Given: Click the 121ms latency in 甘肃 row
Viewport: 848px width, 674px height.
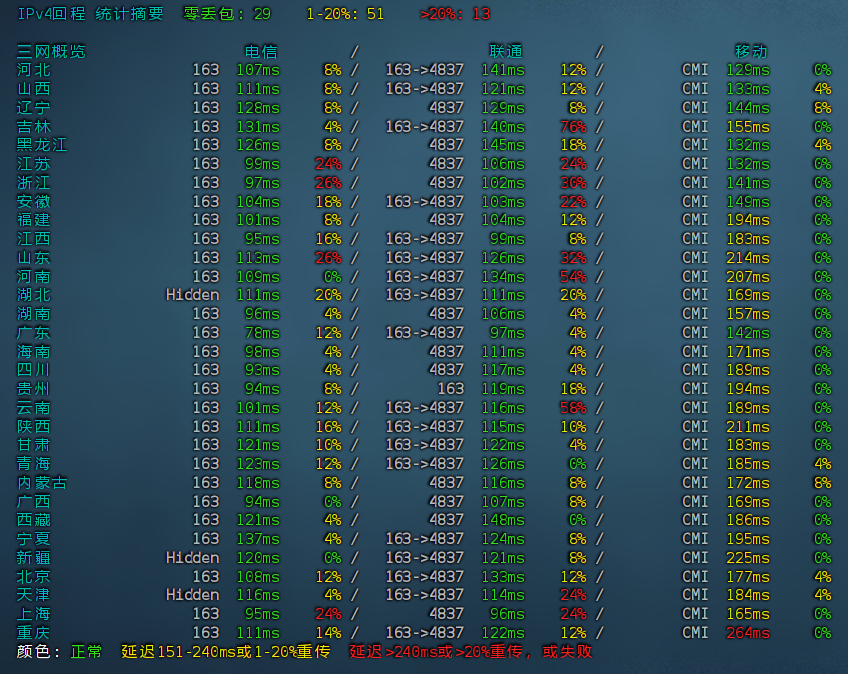Looking at the screenshot, I should click(x=258, y=445).
